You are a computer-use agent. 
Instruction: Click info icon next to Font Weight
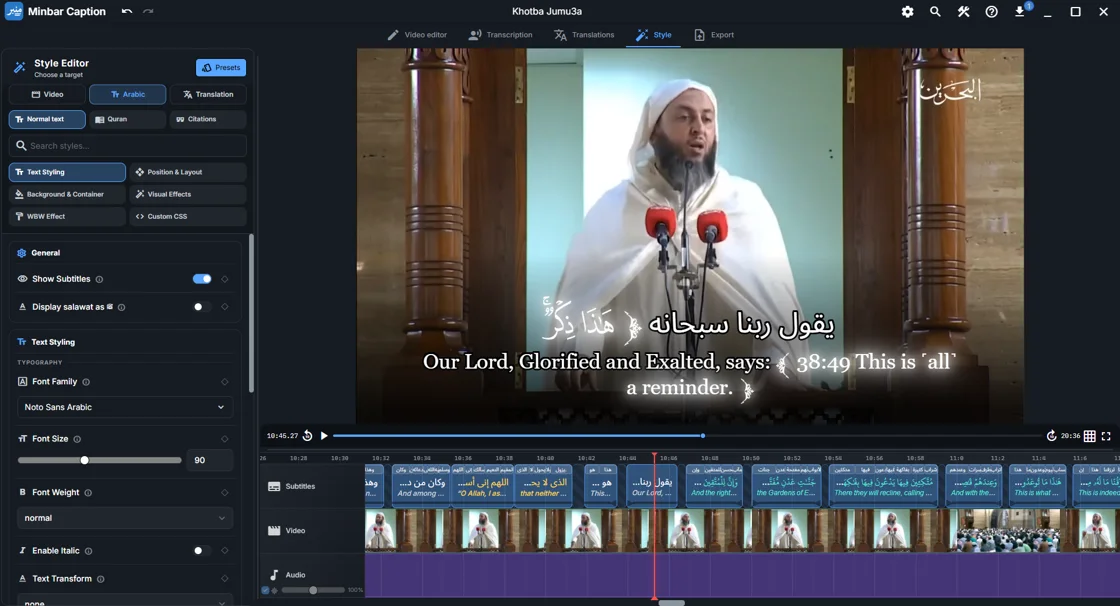pyautogui.click(x=88, y=492)
